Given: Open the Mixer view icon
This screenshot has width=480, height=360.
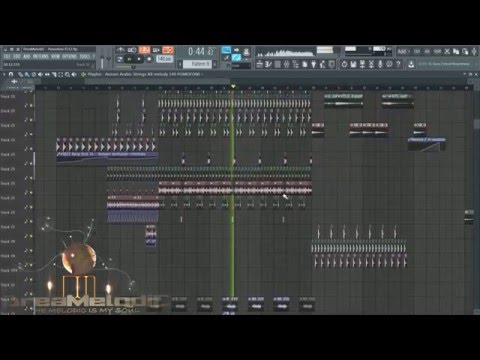Looking at the screenshot, I should point(287,64).
